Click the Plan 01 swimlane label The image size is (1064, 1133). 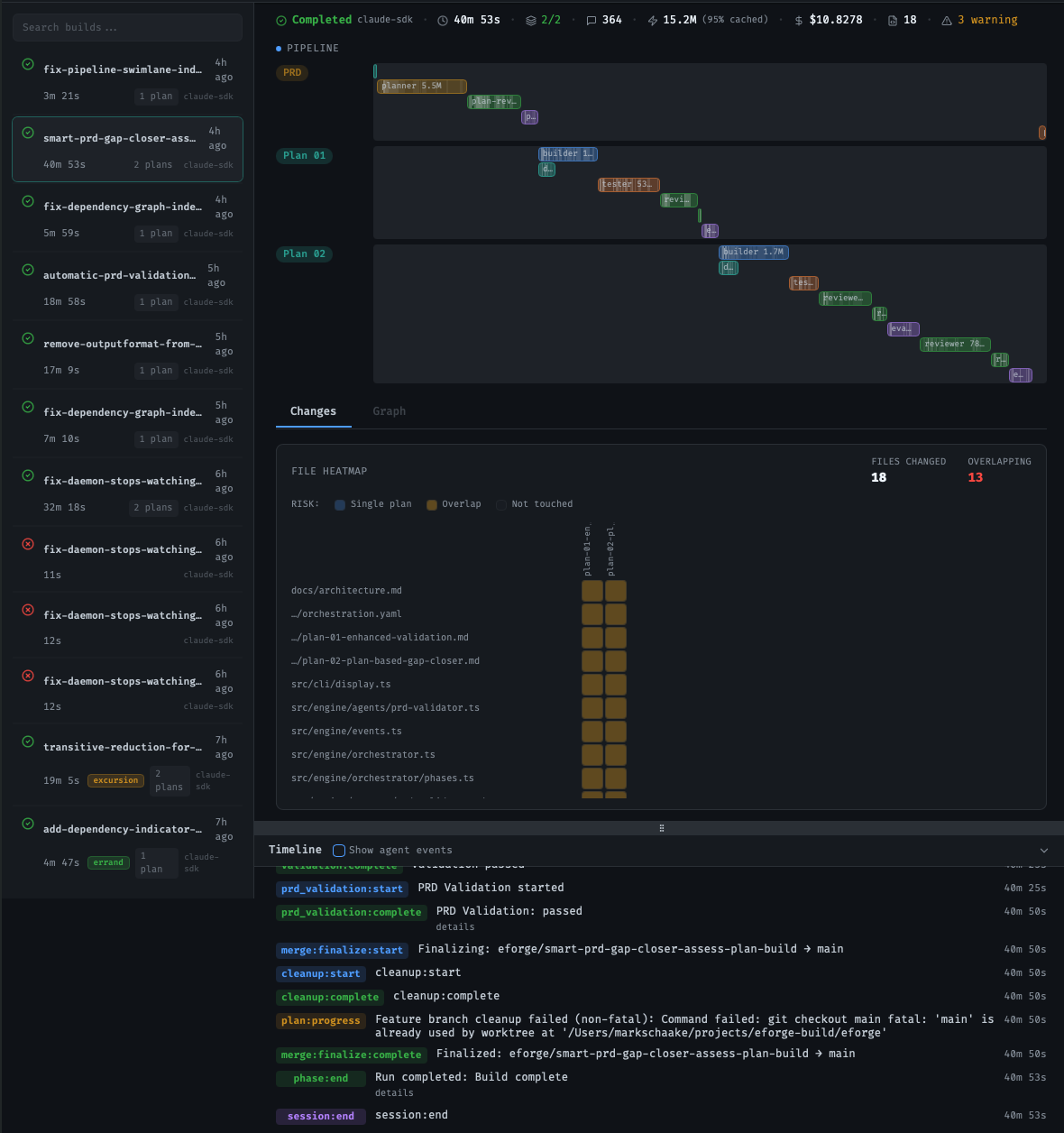coord(305,155)
